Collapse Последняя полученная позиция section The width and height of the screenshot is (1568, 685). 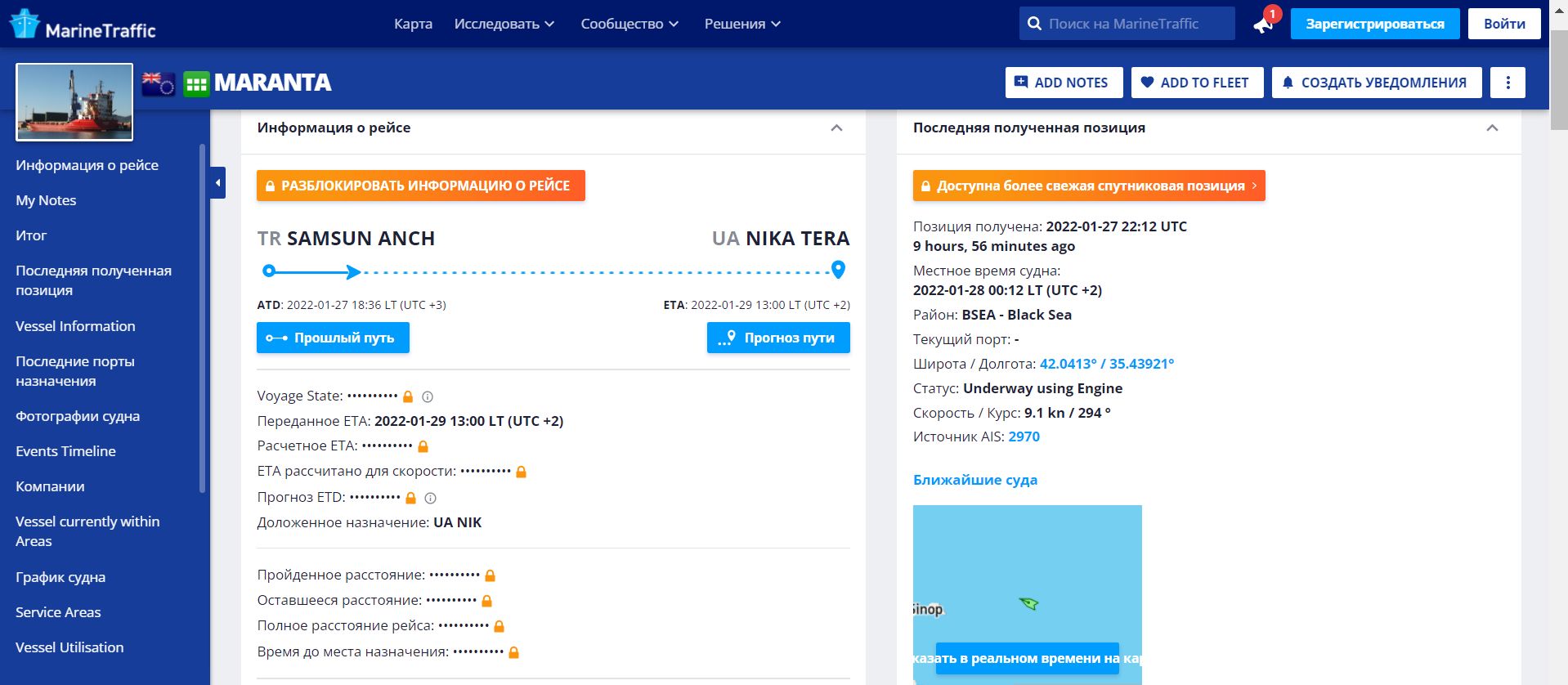[1492, 128]
